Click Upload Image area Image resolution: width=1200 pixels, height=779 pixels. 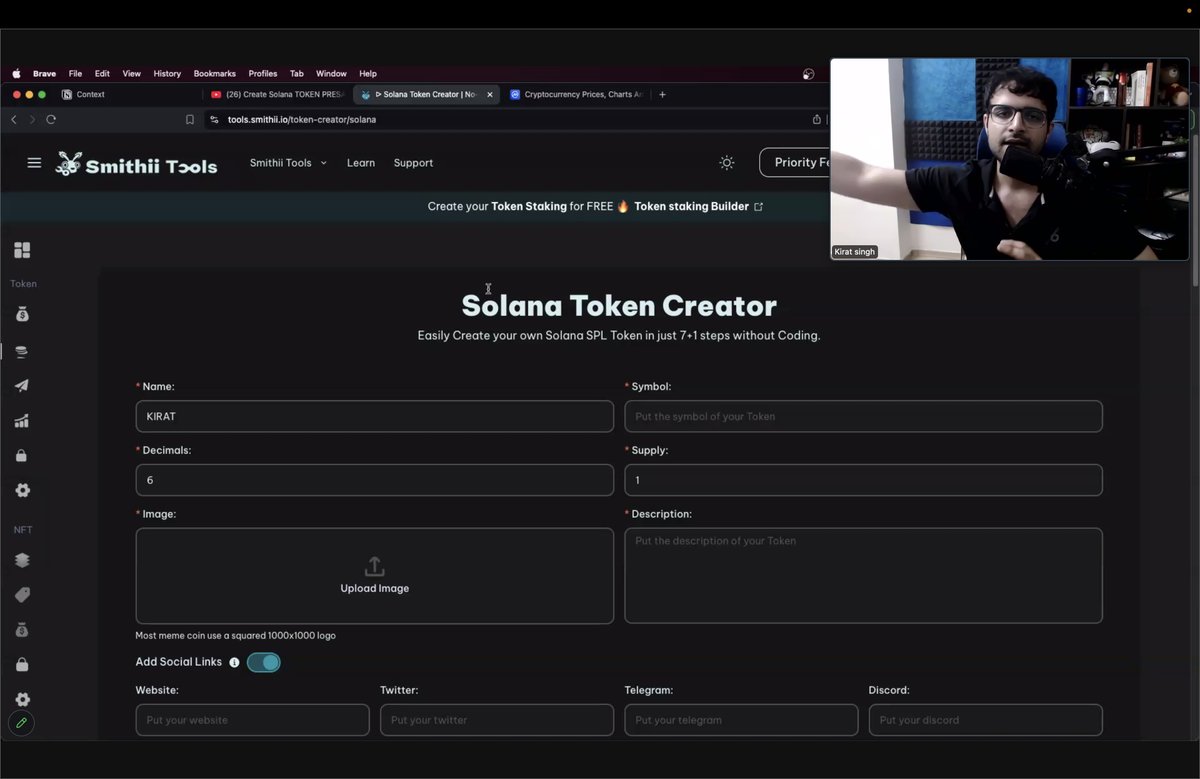click(x=375, y=576)
